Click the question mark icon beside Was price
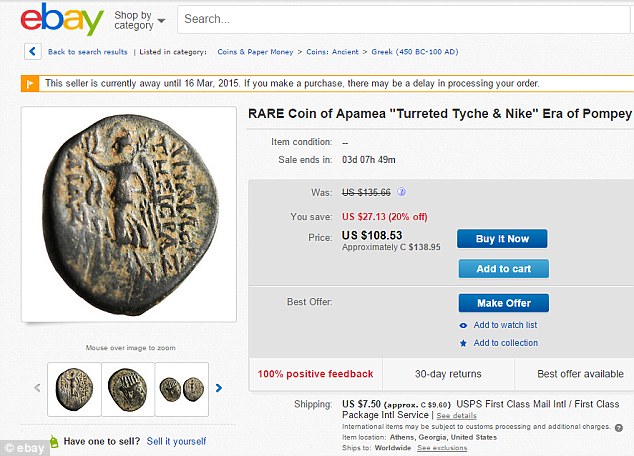The height and width of the screenshot is (456, 634). click(x=401, y=192)
